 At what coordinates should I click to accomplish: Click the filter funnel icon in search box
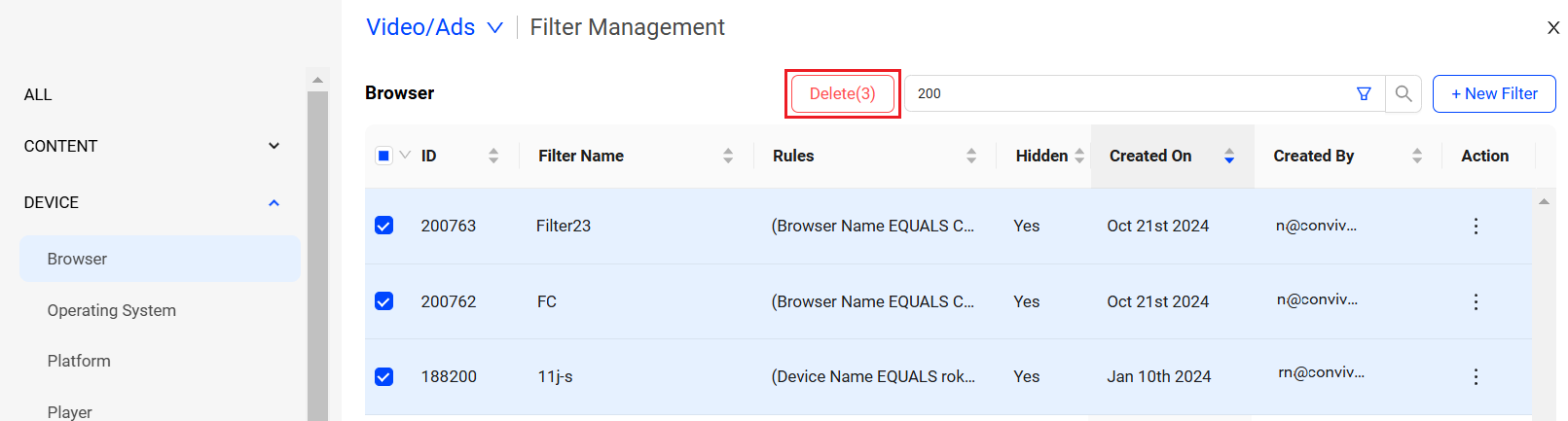coord(1364,93)
